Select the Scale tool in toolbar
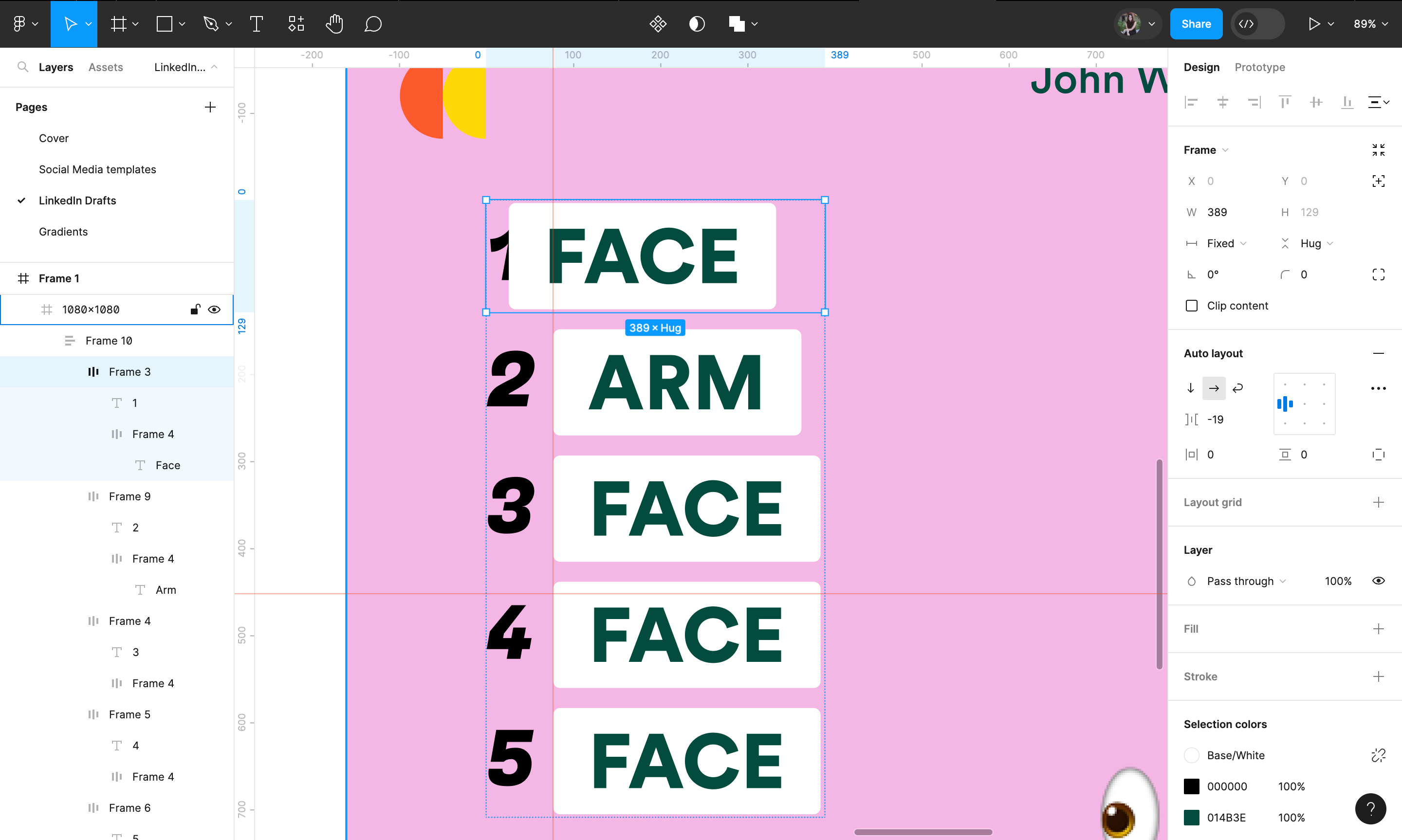This screenshot has height=840, width=1402. pyautogui.click(x=88, y=24)
